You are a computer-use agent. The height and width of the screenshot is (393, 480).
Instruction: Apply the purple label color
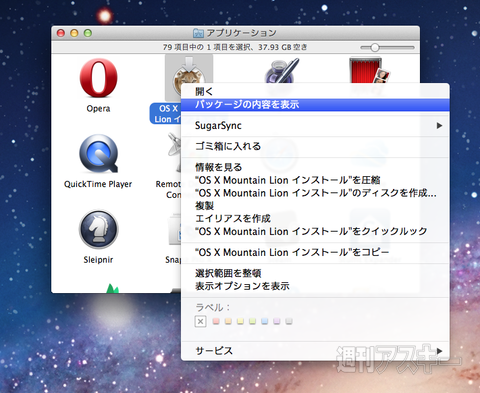(277, 321)
